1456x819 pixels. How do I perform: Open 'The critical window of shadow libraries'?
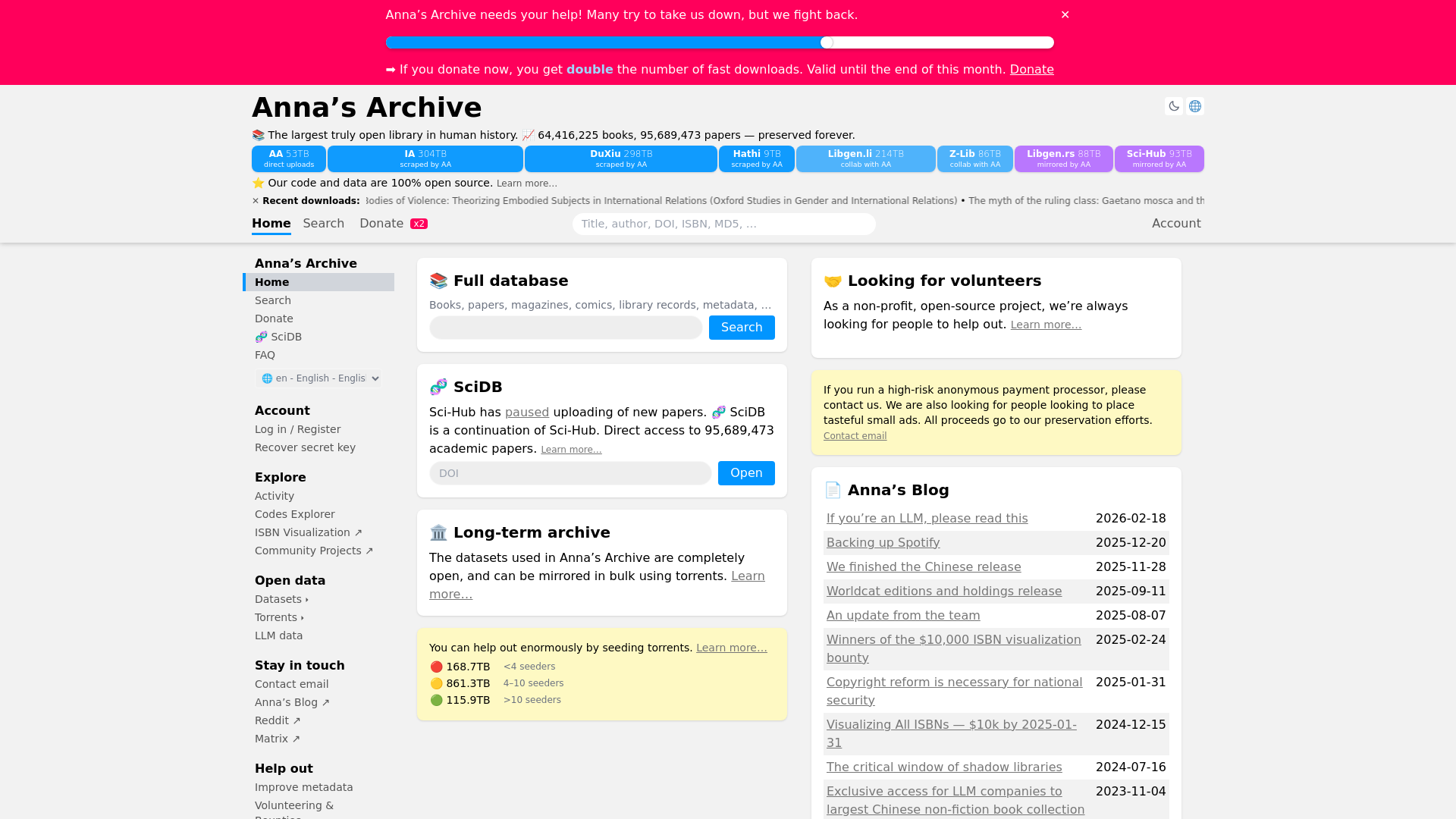[x=944, y=767]
